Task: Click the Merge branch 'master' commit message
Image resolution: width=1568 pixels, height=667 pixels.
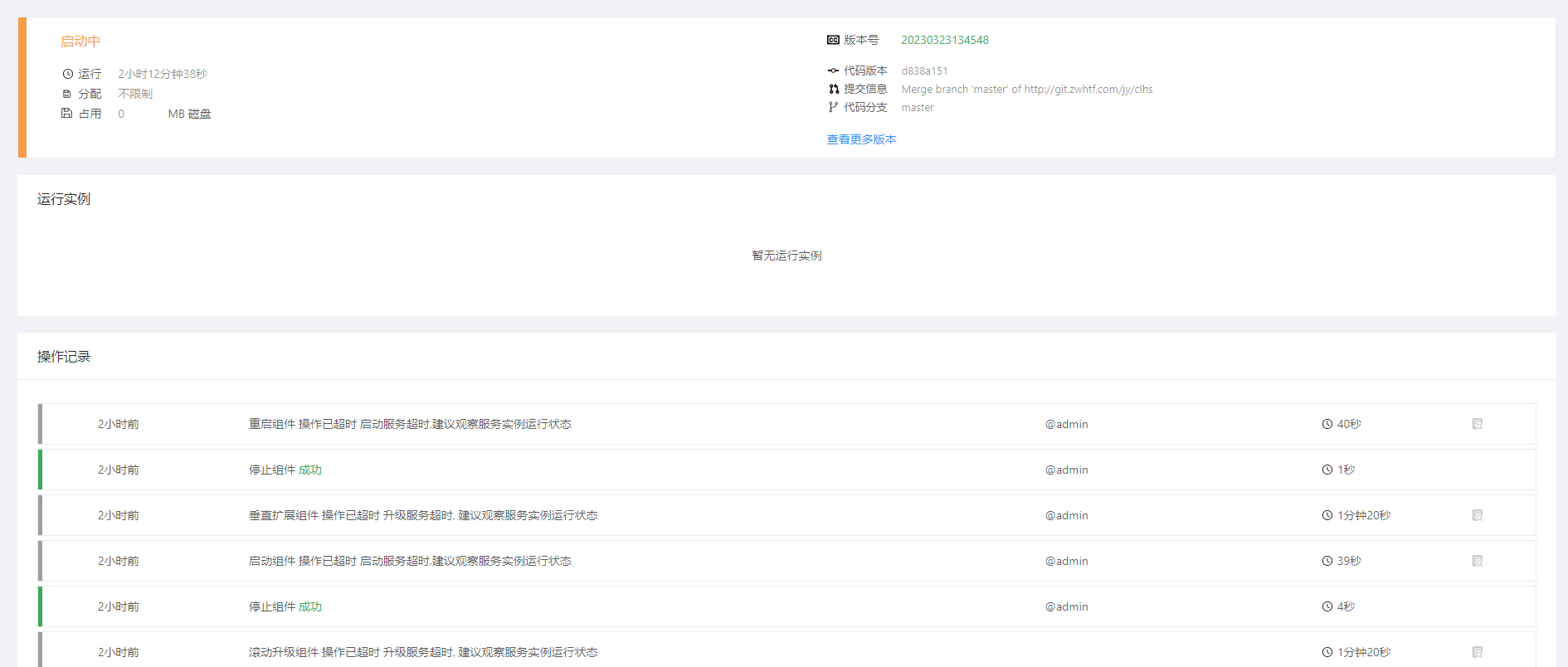Action: click(x=1027, y=89)
